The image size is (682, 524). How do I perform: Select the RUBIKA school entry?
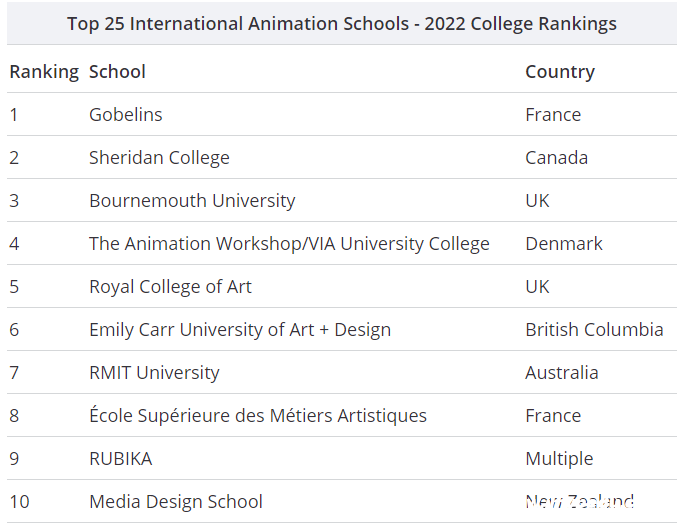[120, 459]
